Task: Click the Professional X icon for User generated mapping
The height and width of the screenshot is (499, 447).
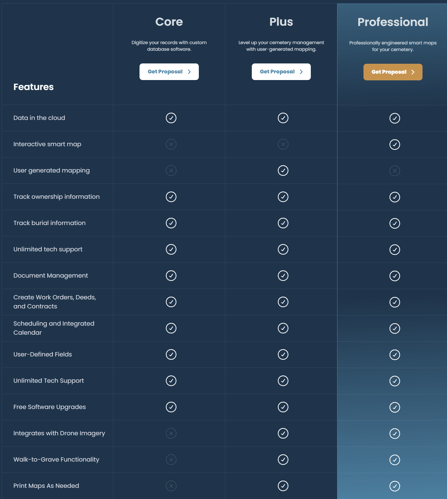Action: [x=395, y=171]
